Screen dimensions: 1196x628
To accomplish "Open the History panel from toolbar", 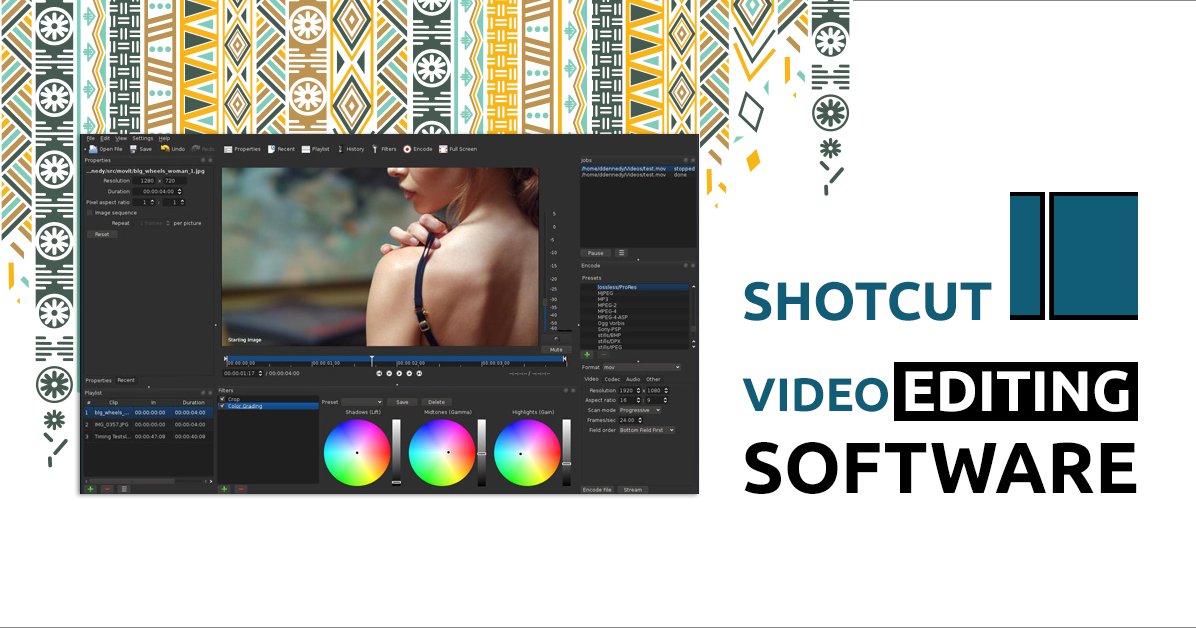I will (x=351, y=150).
